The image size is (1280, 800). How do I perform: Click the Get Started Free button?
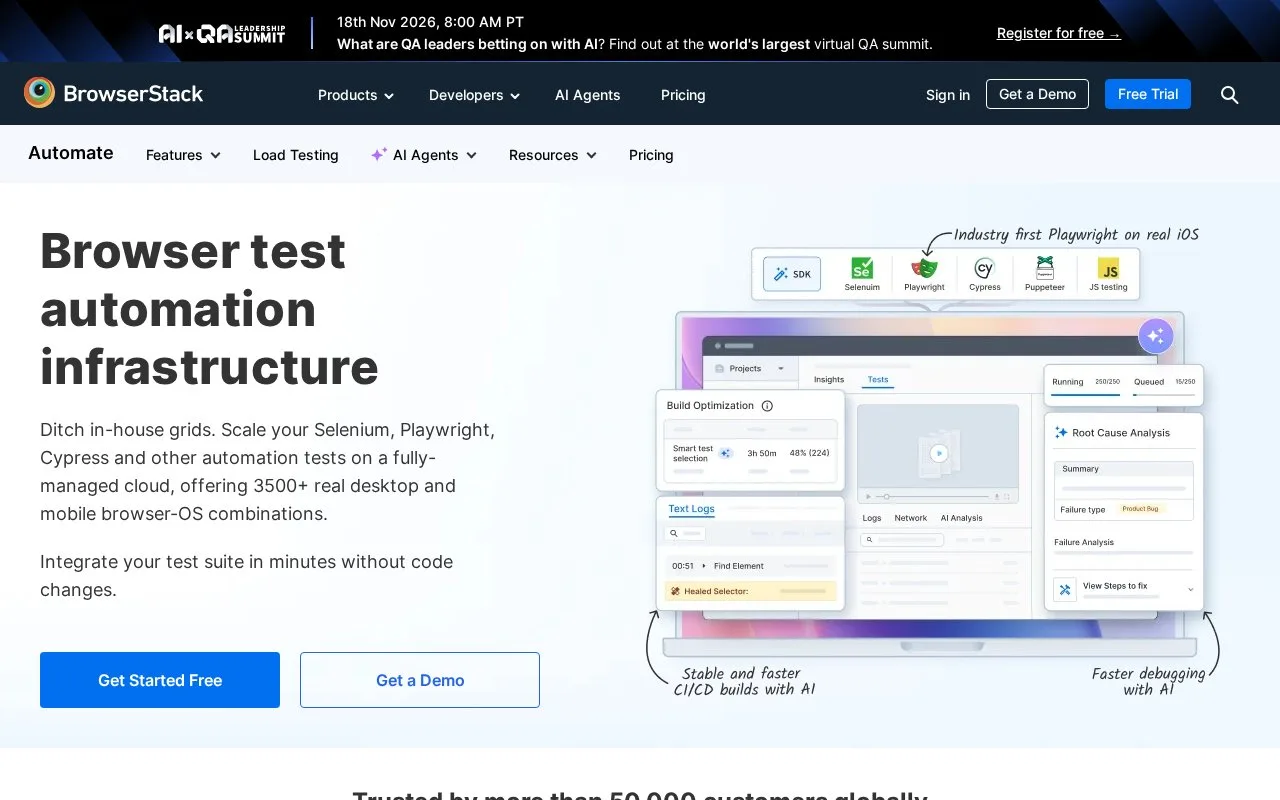point(160,680)
